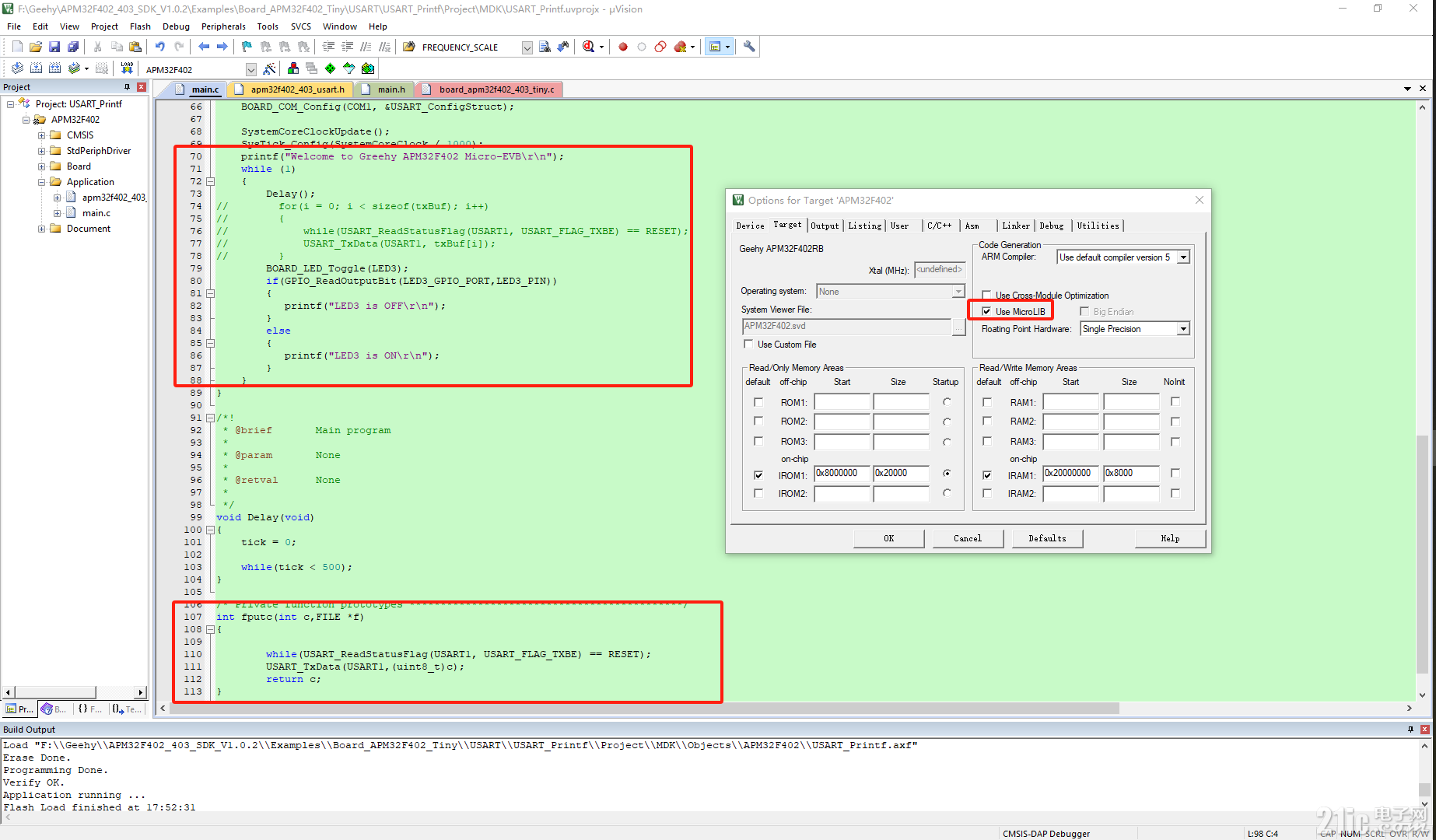1436x840 pixels.
Task: Create a new file from the toolbar
Action: pos(17,47)
